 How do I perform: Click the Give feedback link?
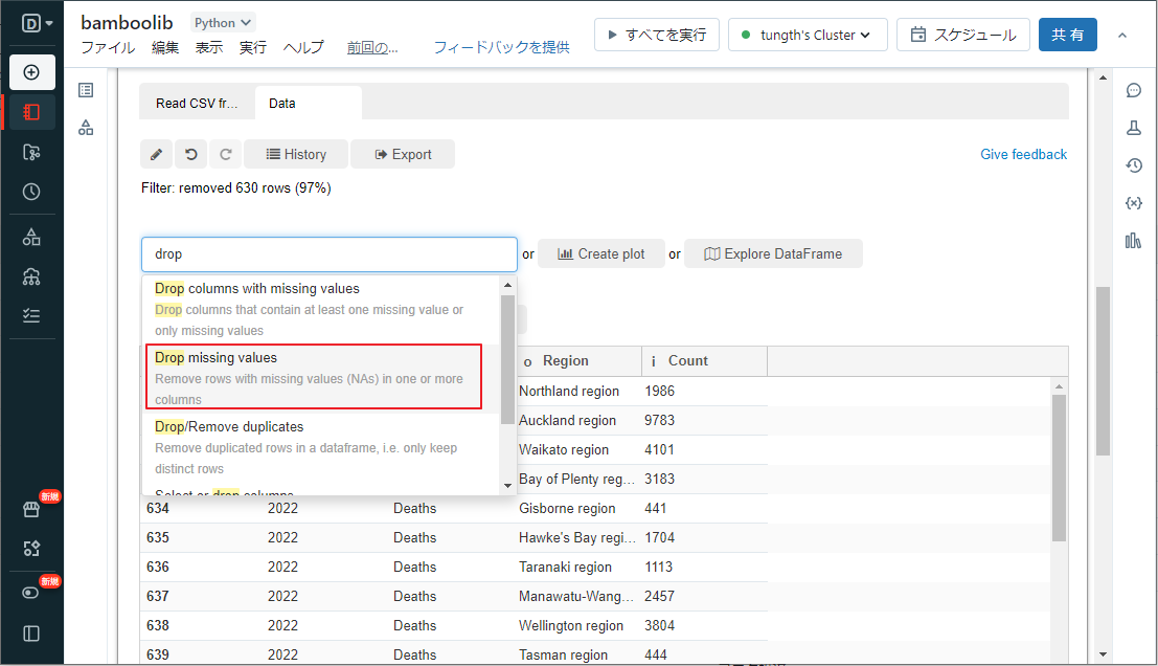(x=1023, y=154)
